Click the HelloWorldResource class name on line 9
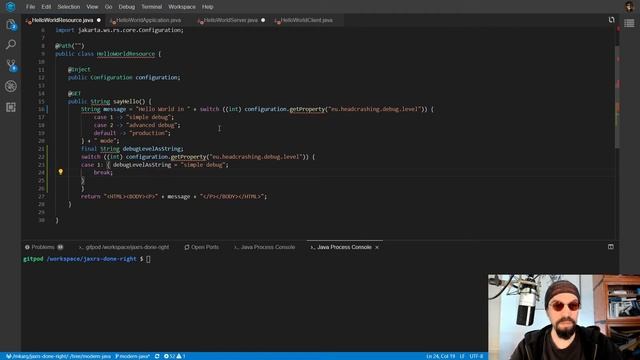Image resolution: width=640 pixels, height=360 pixels. point(126,54)
